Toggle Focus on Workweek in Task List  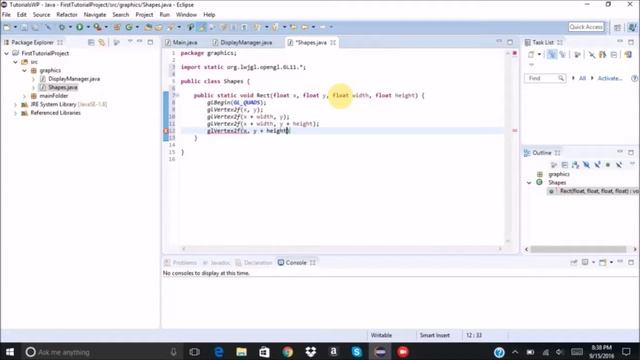(x=577, y=54)
